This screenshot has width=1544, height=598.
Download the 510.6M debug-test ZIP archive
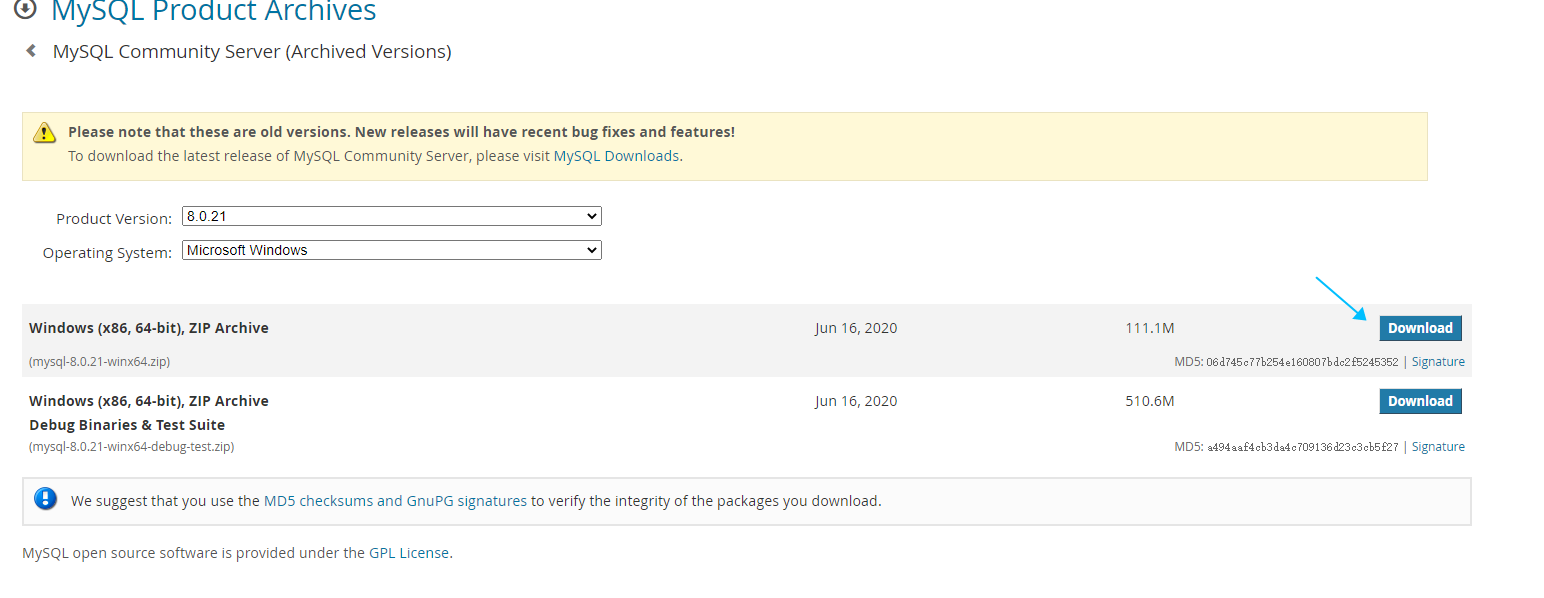pyautogui.click(x=1420, y=401)
